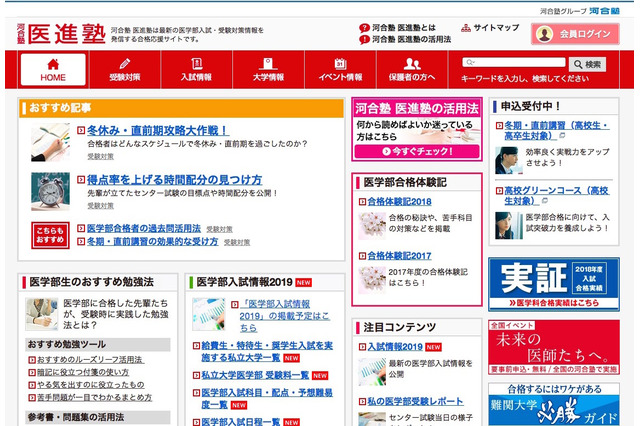The image size is (640, 426).
Task: Click the 医進塾 site logo
Action: point(61,33)
